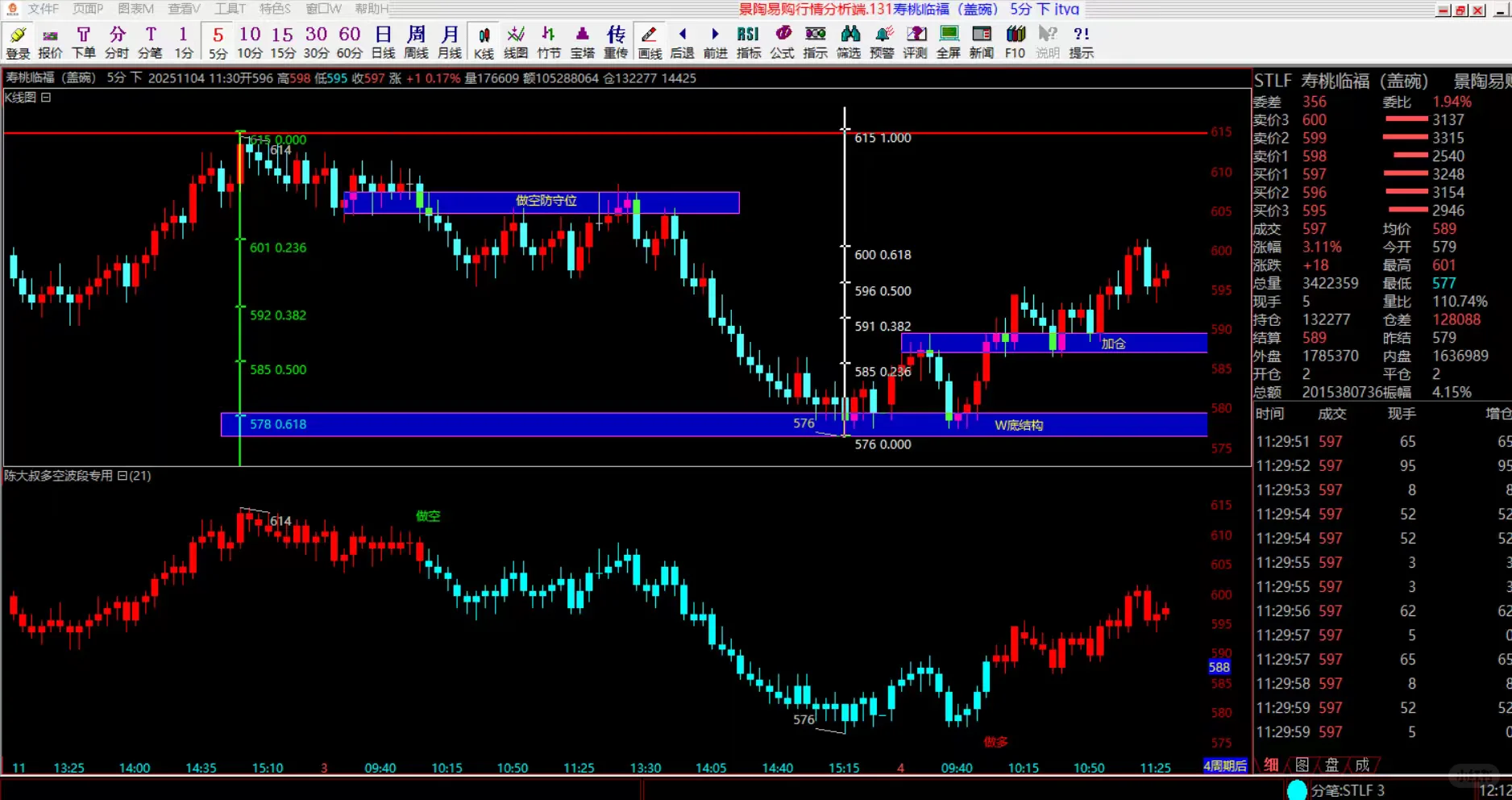Click the 现手 column header
This screenshot has width=1512, height=800.
(x=1402, y=414)
